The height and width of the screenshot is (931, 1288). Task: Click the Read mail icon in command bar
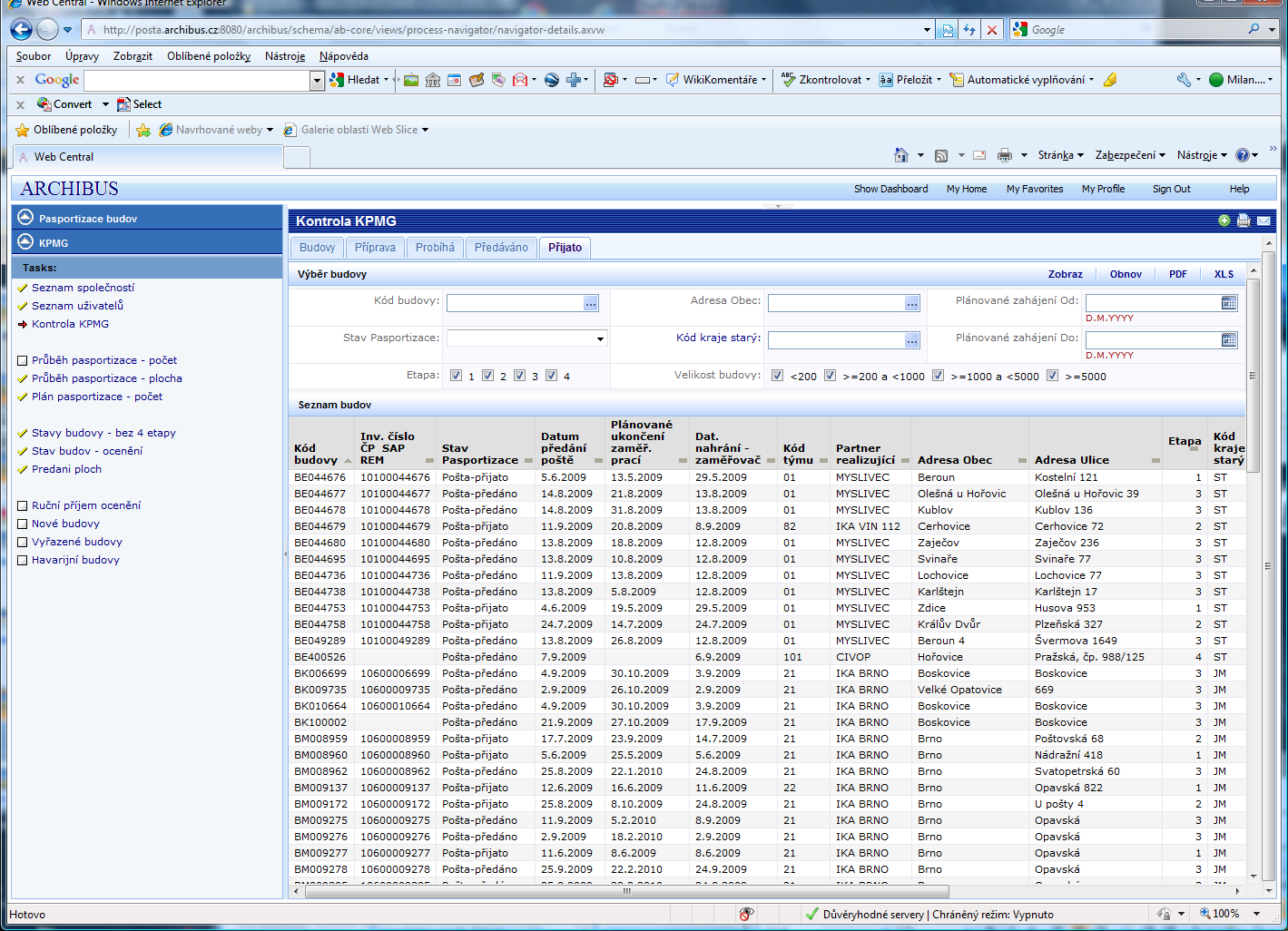pyautogui.click(x=979, y=155)
